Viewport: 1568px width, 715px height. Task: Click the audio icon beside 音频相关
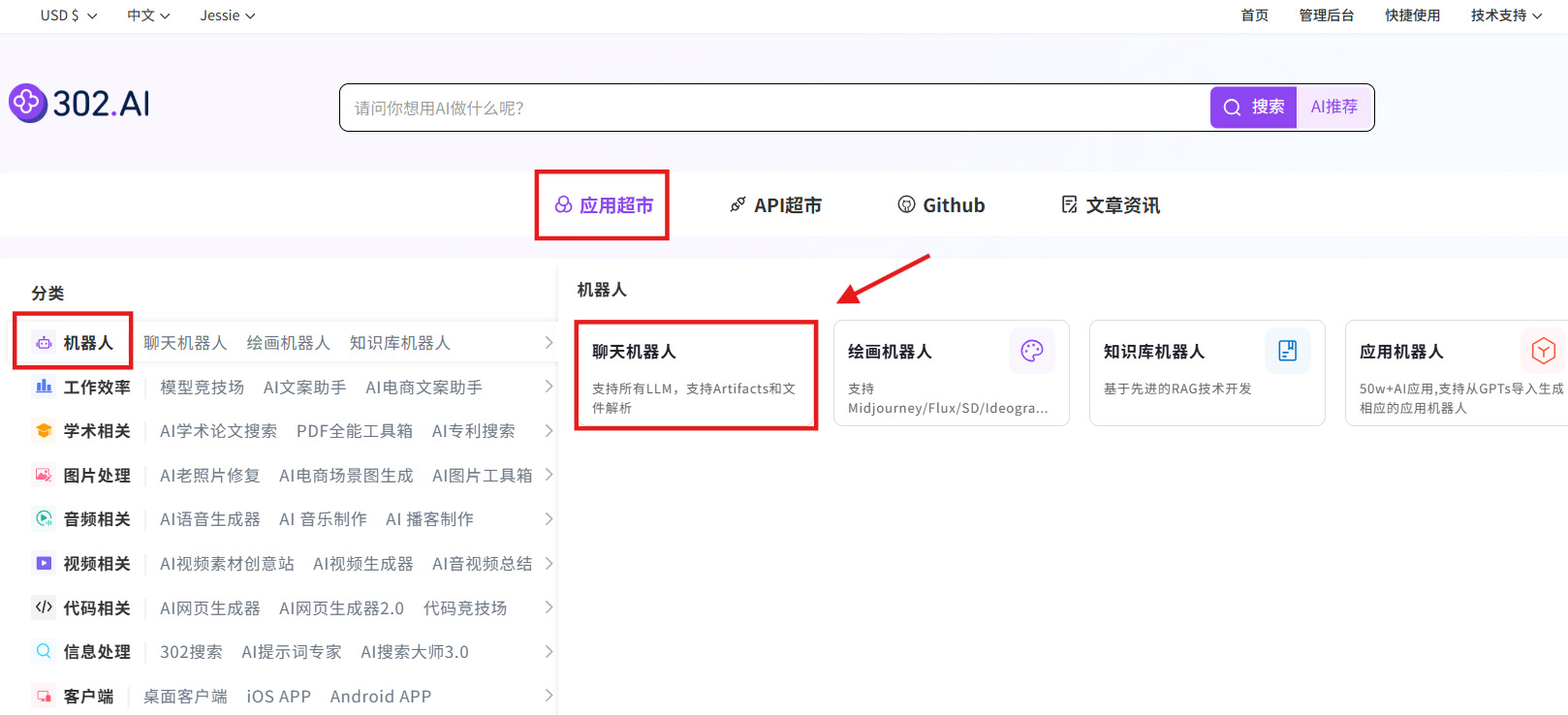44,518
